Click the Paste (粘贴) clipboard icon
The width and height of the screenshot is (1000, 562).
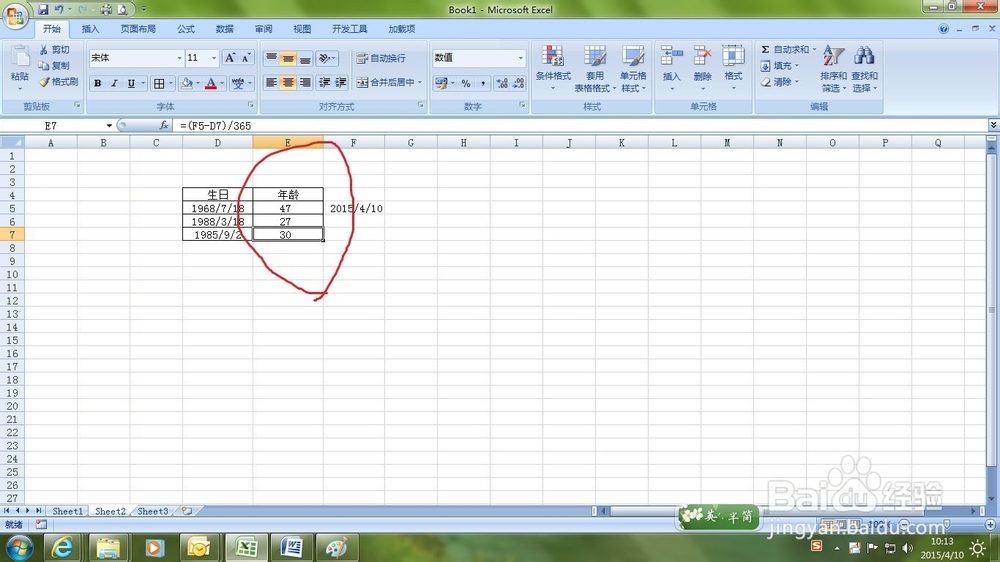tap(20, 57)
